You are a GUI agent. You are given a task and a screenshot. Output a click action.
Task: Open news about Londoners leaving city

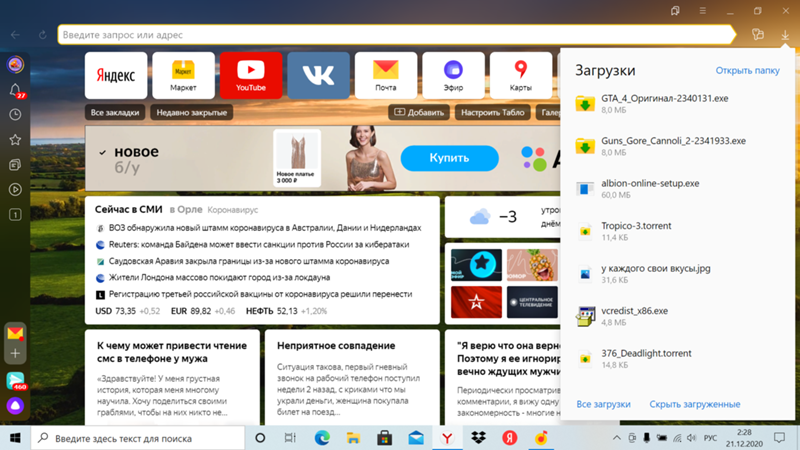(219, 278)
